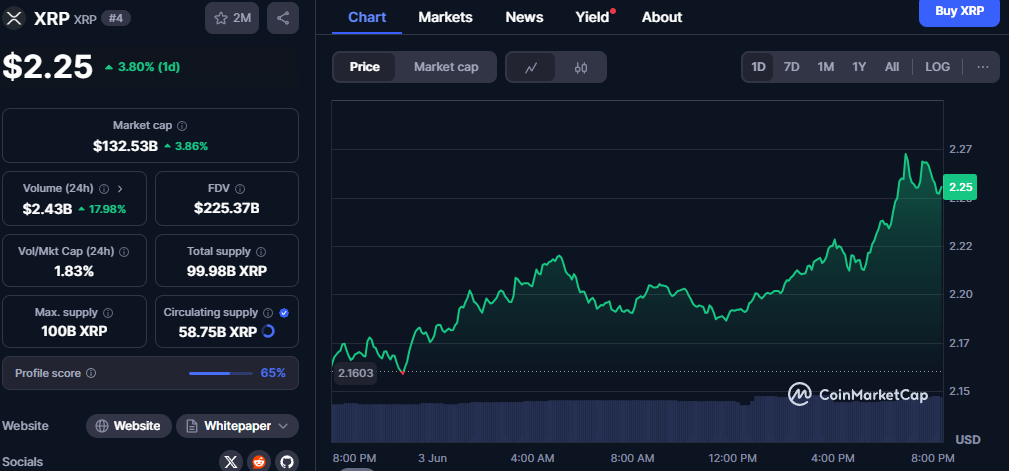This screenshot has width=1009, height=471.
Task: Open the X (Twitter) social link
Action: (232, 462)
